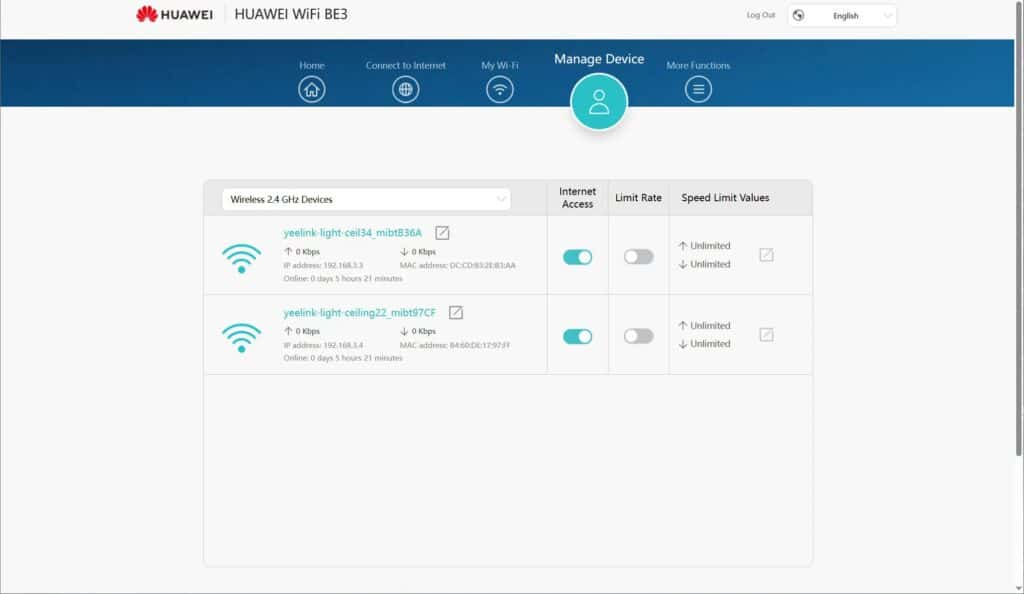Screen dimensions: 1024x594
Task: Edit name of yeelink-light-ceil34_mibtB36A device
Action: [x=442, y=232]
